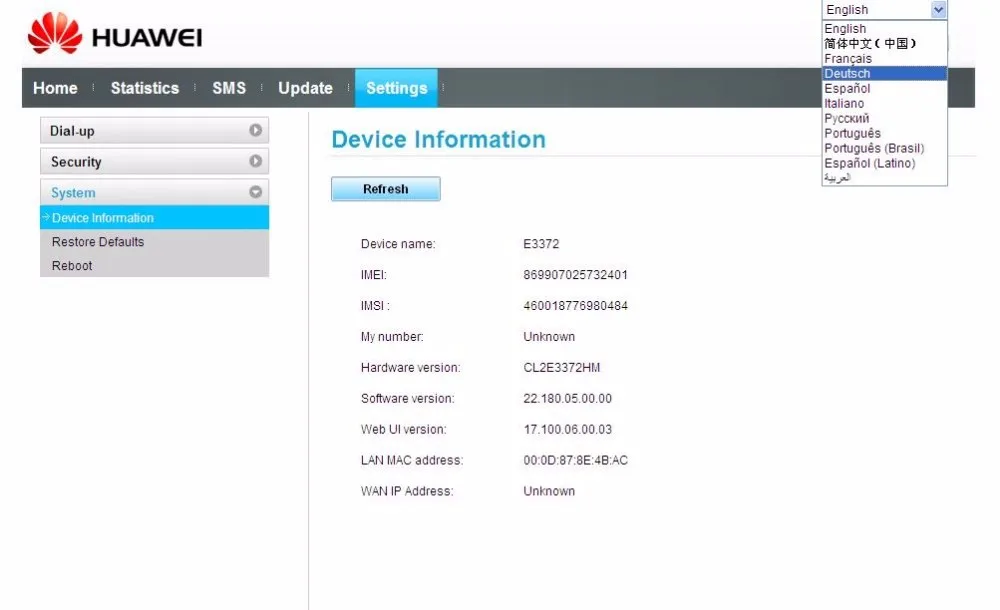
Task: Choose Deutsch from language list
Action: point(884,73)
